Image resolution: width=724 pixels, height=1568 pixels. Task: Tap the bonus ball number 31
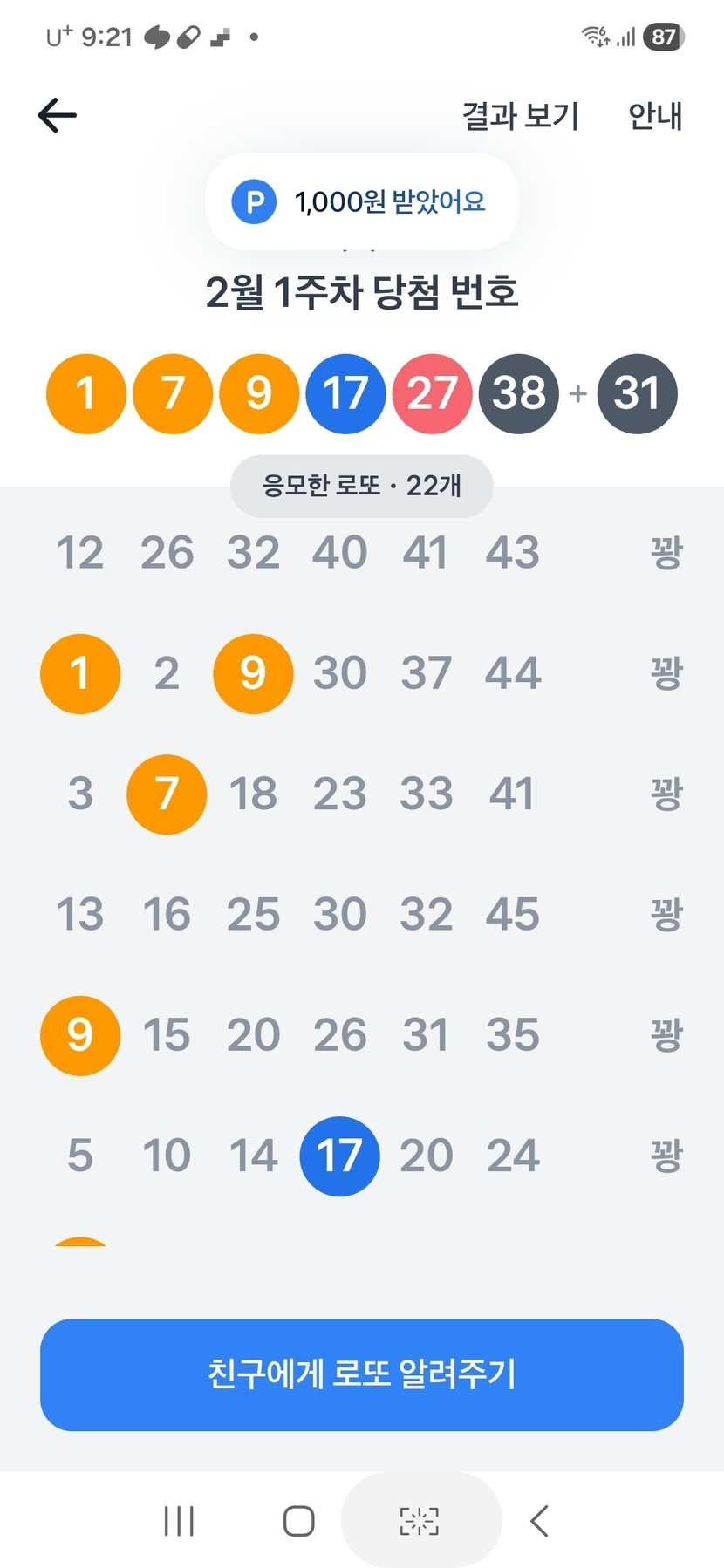[637, 393]
